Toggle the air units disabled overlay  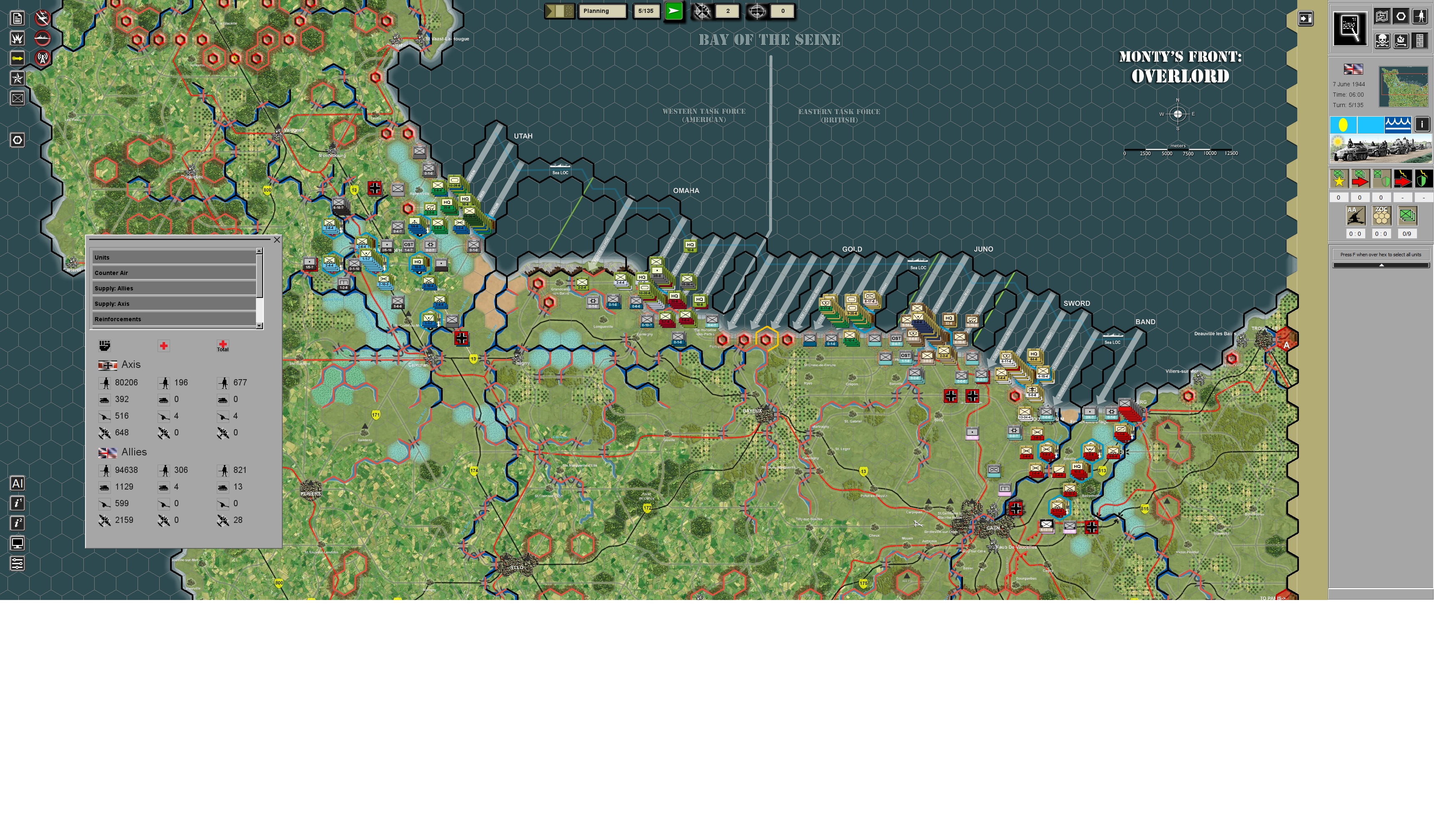tap(43, 18)
